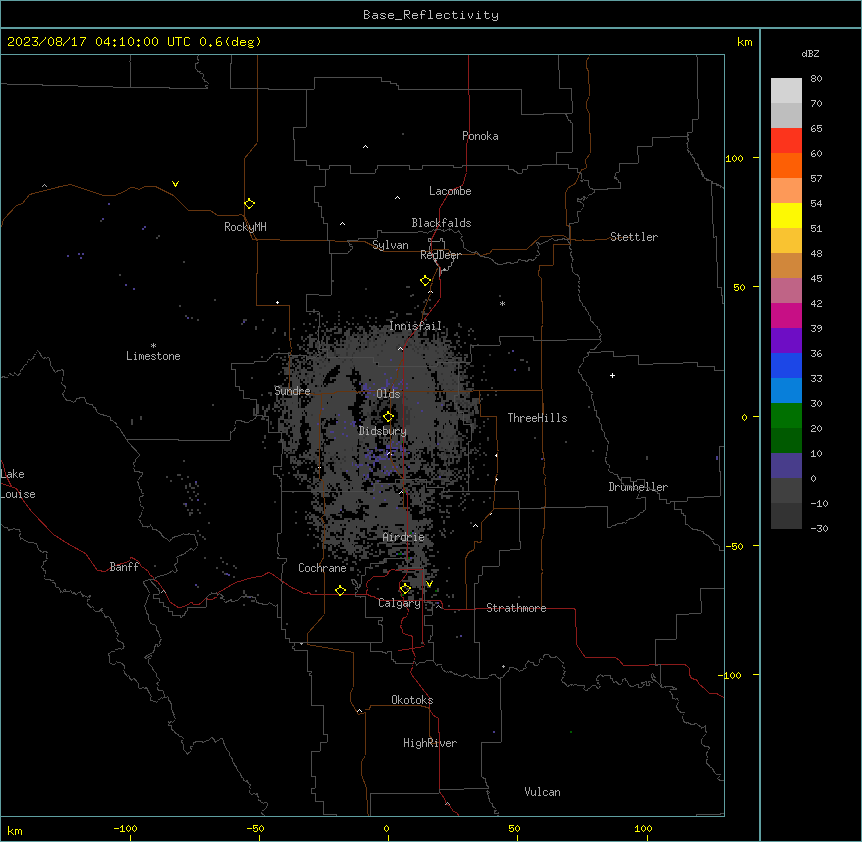Click the asterisk marker east of RedDeer
The height and width of the screenshot is (842, 862).
[x=502, y=303]
